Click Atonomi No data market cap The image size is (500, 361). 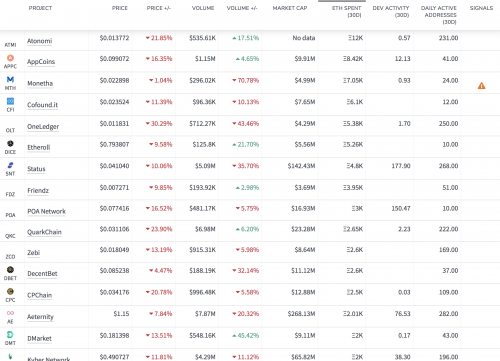(304, 38)
